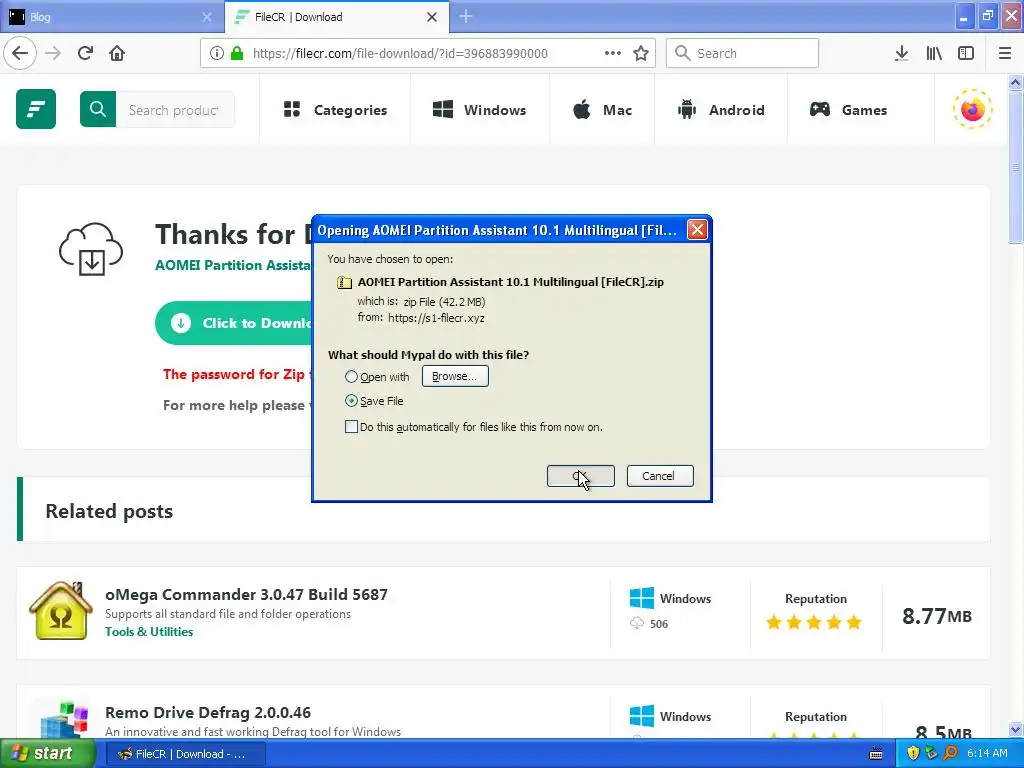The height and width of the screenshot is (768, 1024).
Task: Reload the page with the refresh icon
Action: [85, 53]
